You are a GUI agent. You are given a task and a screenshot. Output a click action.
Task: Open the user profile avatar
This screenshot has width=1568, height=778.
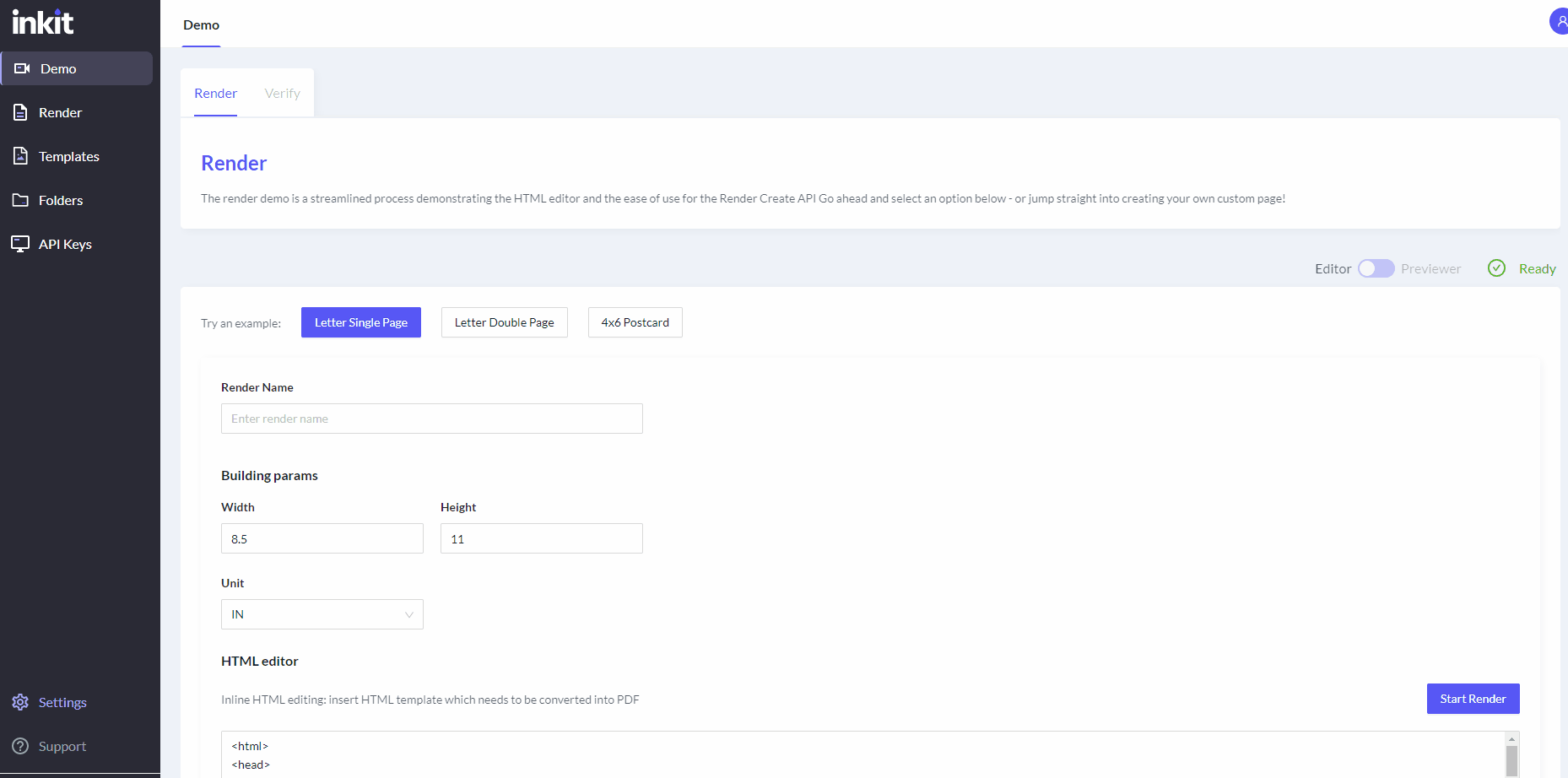point(1560,21)
